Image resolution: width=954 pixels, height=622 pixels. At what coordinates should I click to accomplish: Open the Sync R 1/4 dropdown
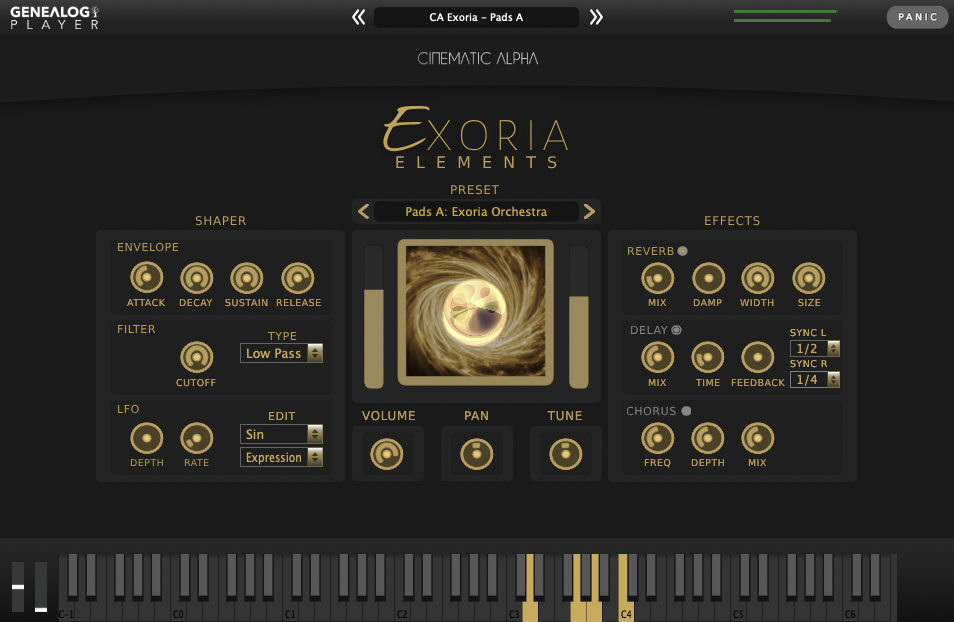[815, 380]
